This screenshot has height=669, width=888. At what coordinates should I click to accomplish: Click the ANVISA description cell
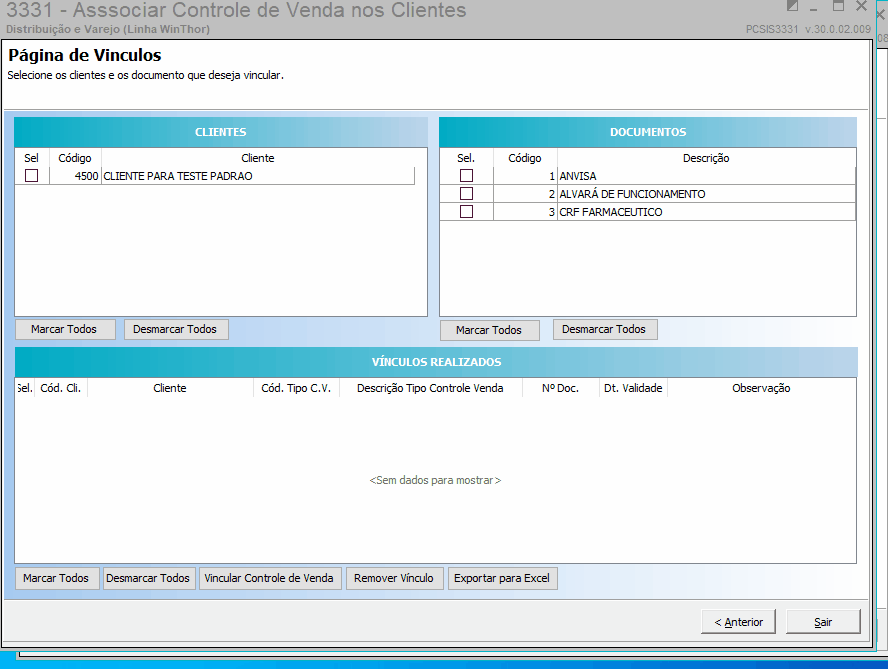706,176
